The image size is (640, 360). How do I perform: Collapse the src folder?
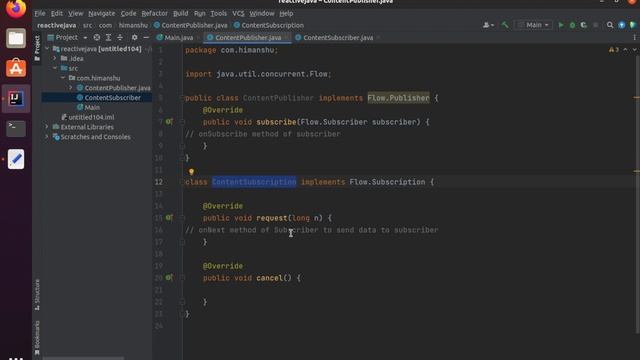55,68
